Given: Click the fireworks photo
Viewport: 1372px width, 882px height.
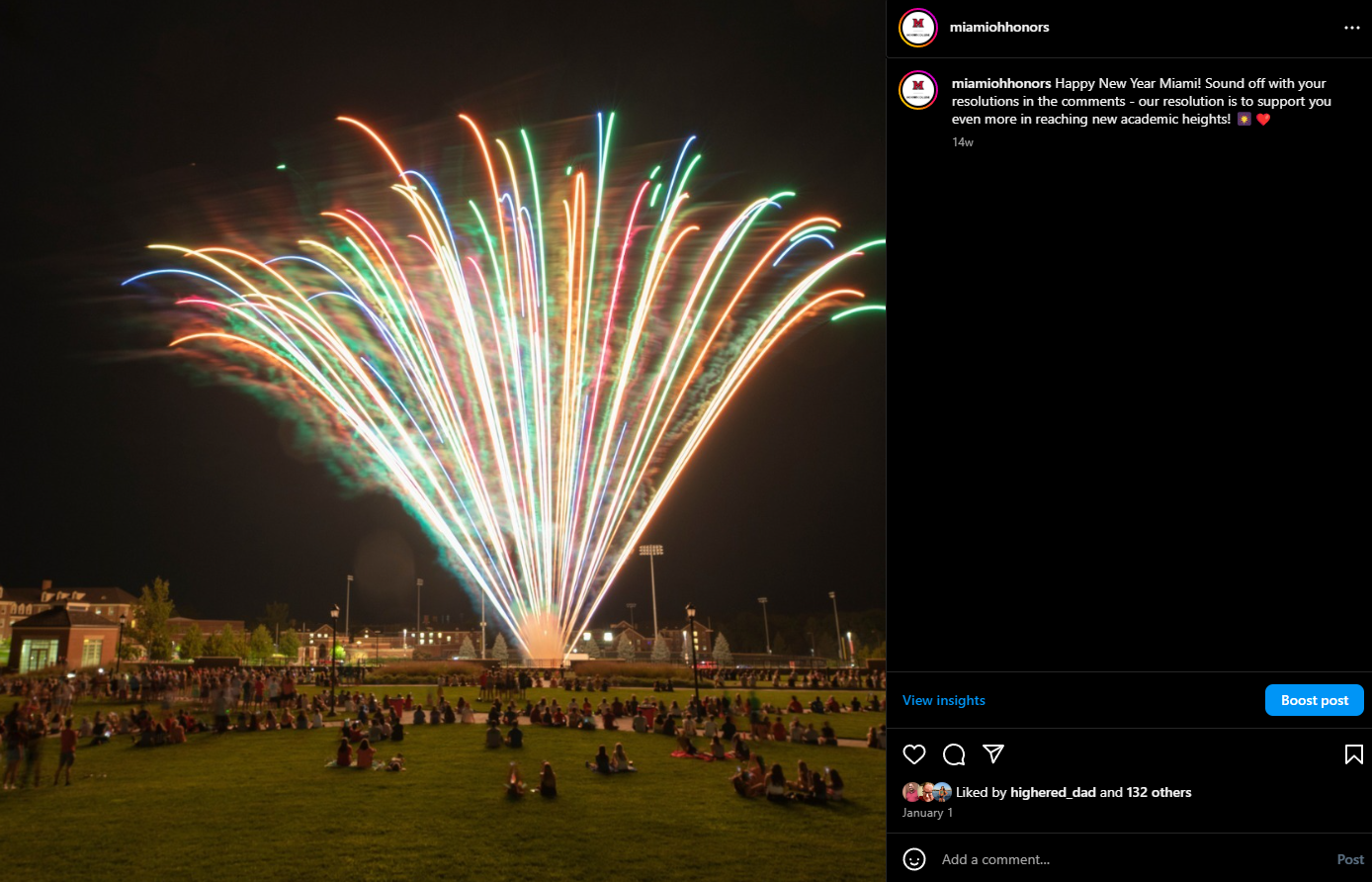Looking at the screenshot, I should [x=443, y=441].
